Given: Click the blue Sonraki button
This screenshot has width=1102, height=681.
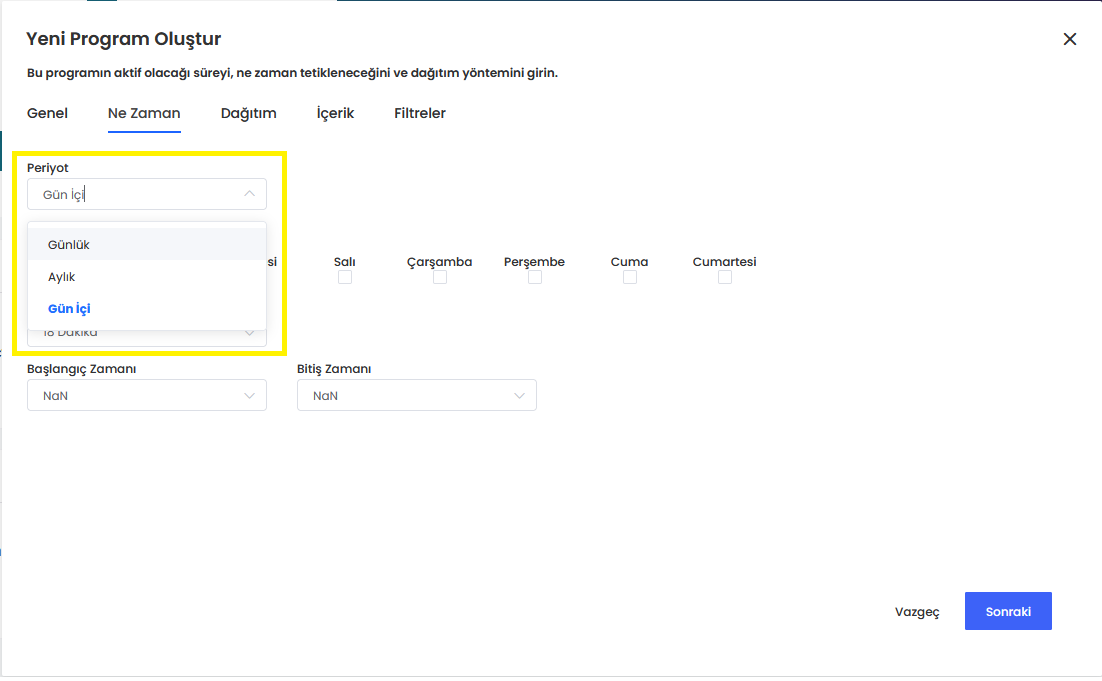Looking at the screenshot, I should point(1008,611).
